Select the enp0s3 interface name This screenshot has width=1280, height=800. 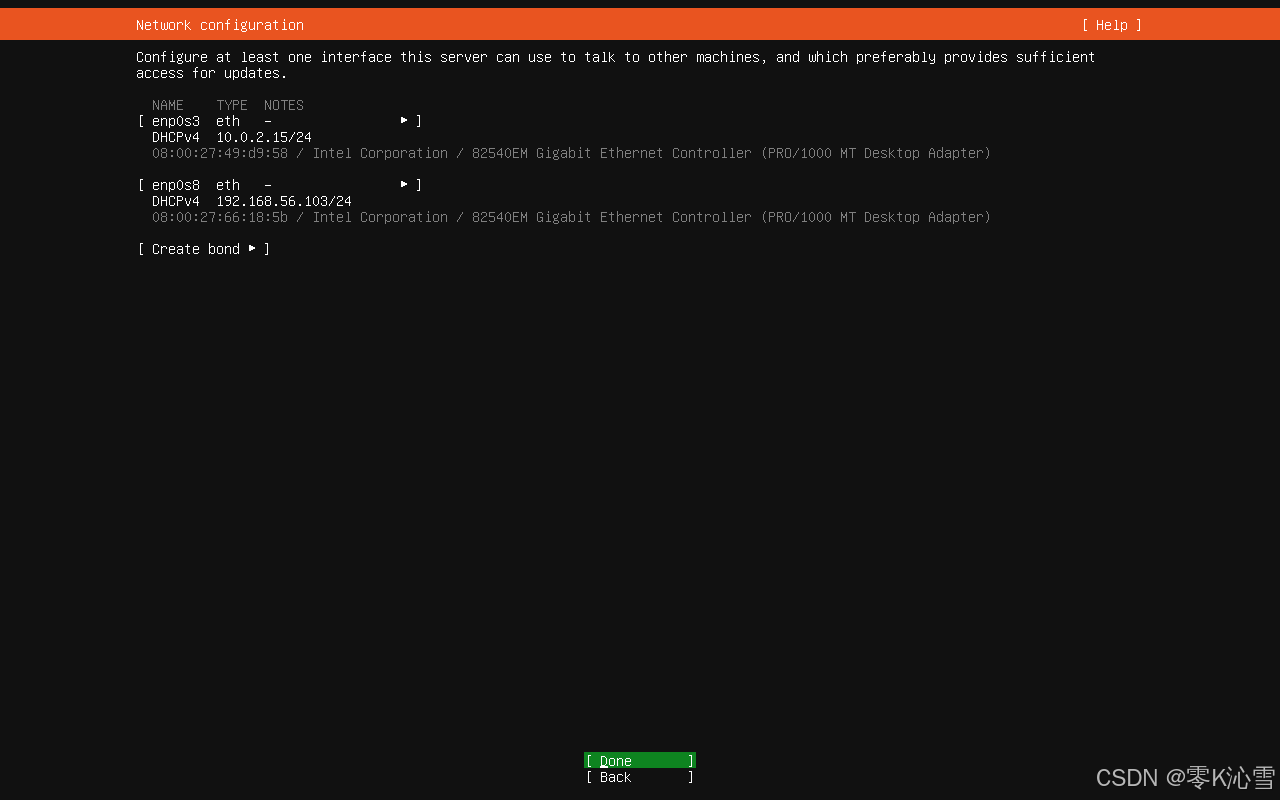click(176, 121)
